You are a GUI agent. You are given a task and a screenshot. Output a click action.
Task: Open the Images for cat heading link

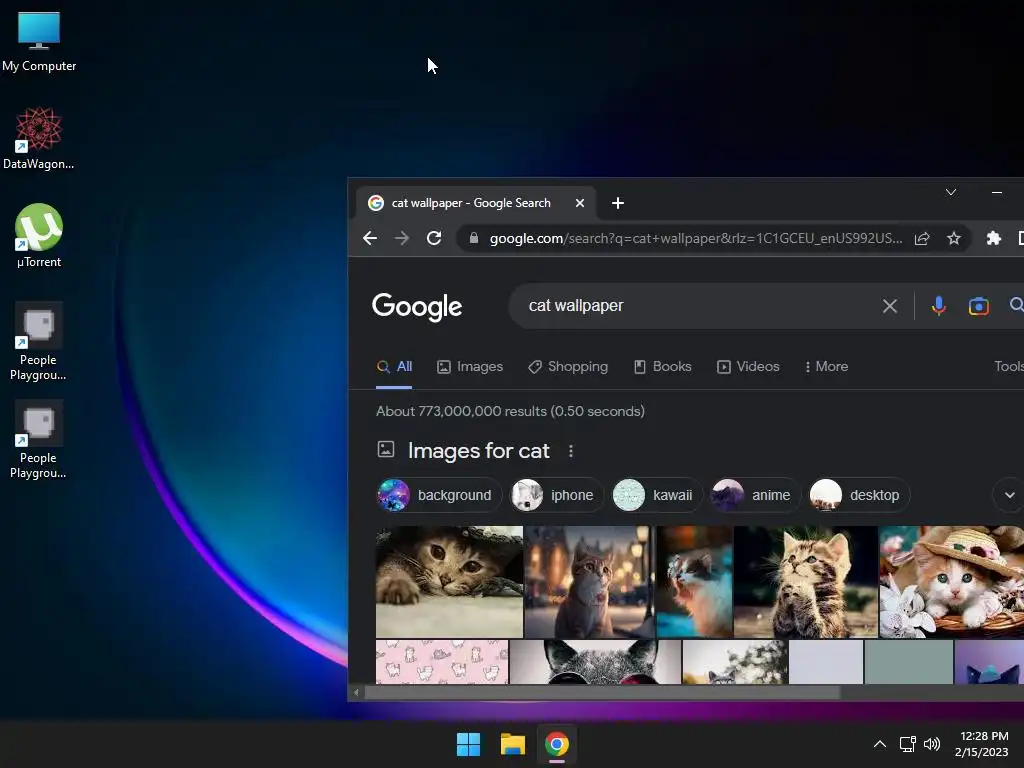(x=479, y=451)
